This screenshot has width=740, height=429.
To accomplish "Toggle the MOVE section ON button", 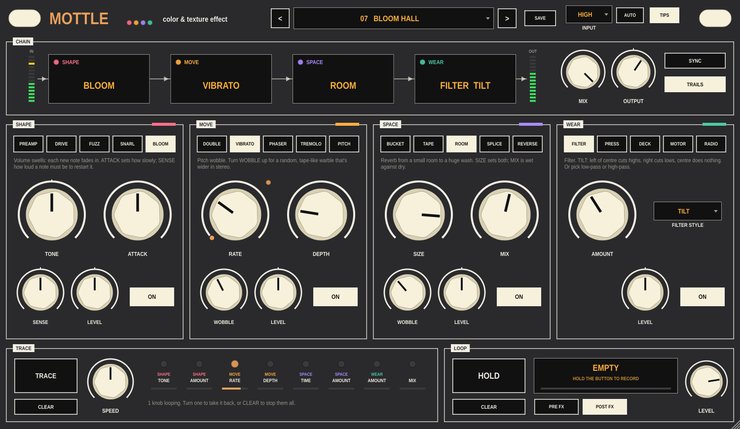I will [x=336, y=297].
